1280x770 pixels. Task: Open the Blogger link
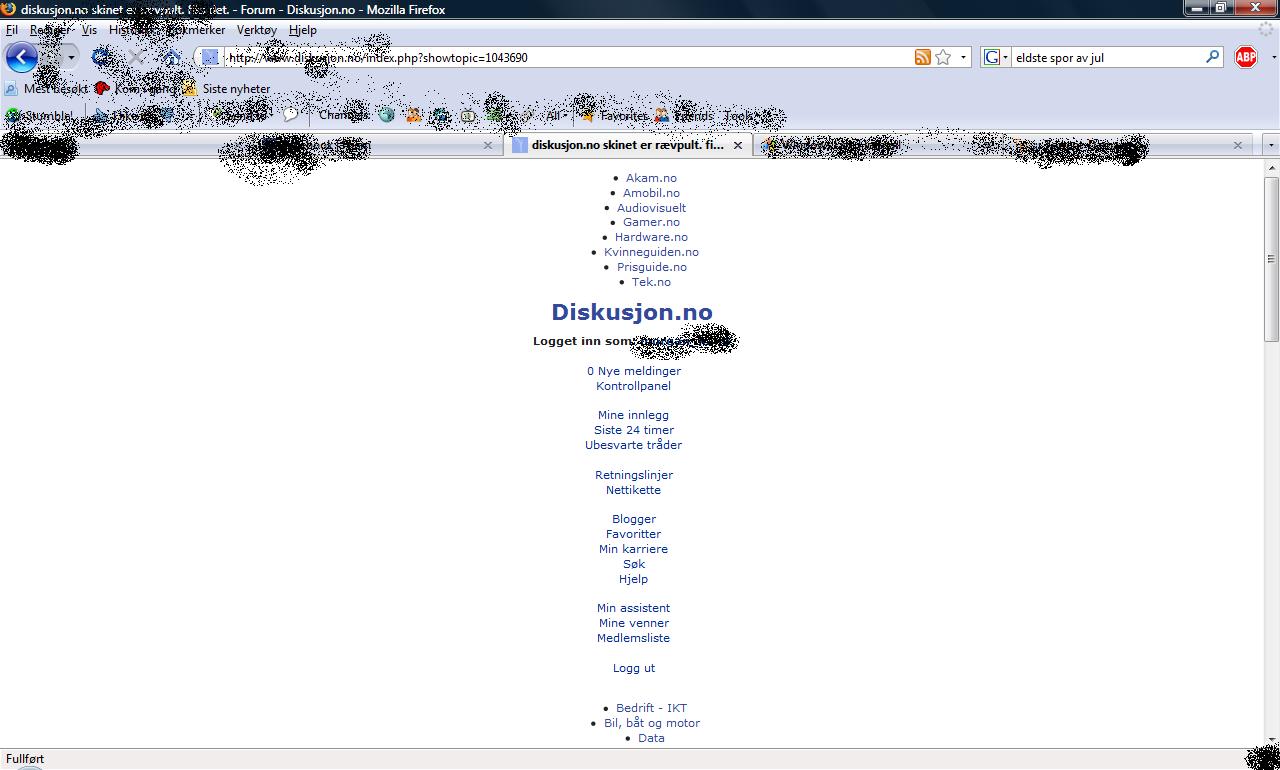(x=634, y=519)
